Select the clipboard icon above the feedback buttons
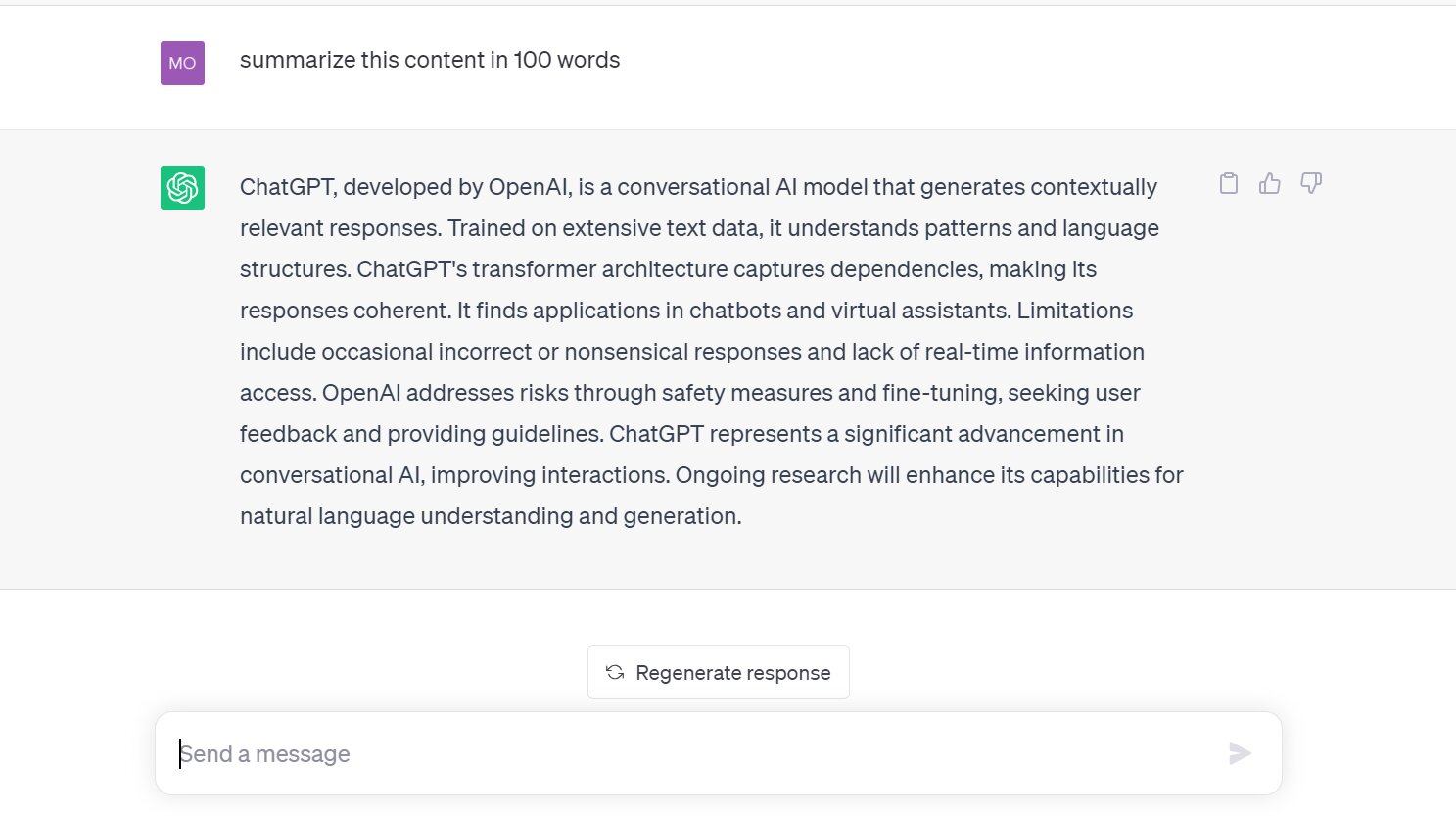 pos(1229,183)
